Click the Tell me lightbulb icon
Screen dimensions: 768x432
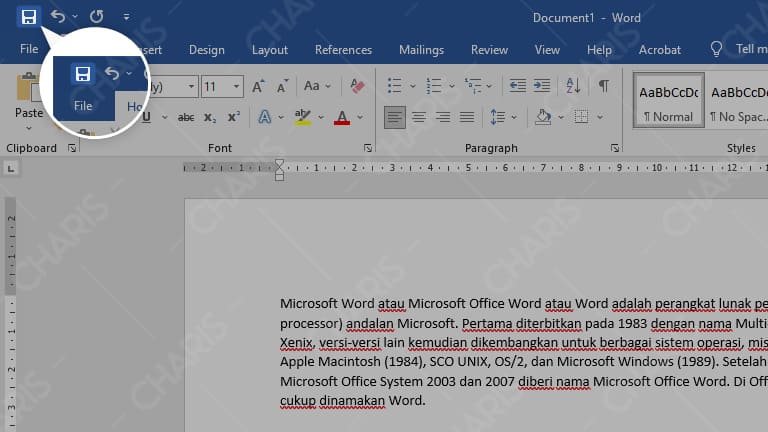point(716,49)
